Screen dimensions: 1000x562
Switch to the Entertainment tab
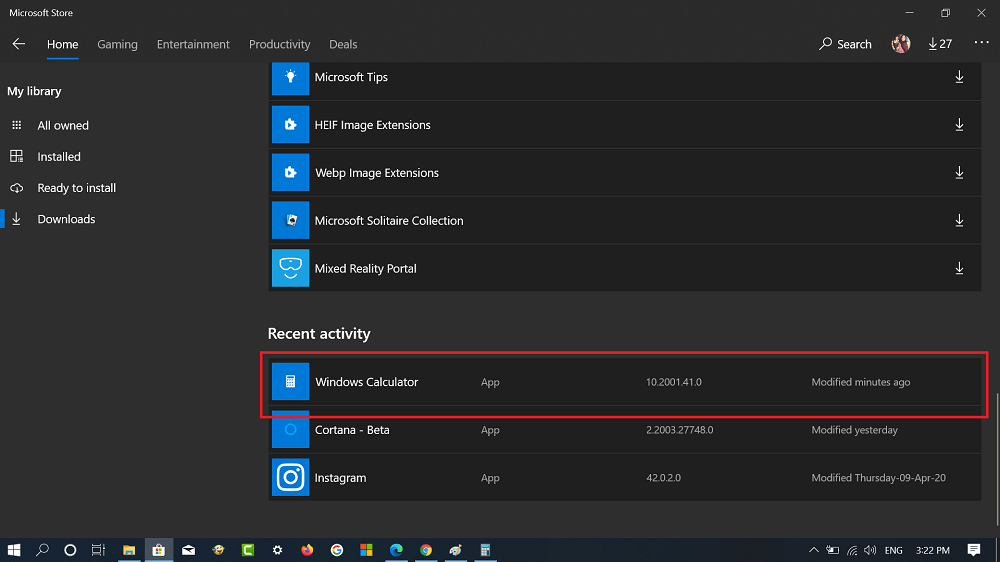[193, 44]
